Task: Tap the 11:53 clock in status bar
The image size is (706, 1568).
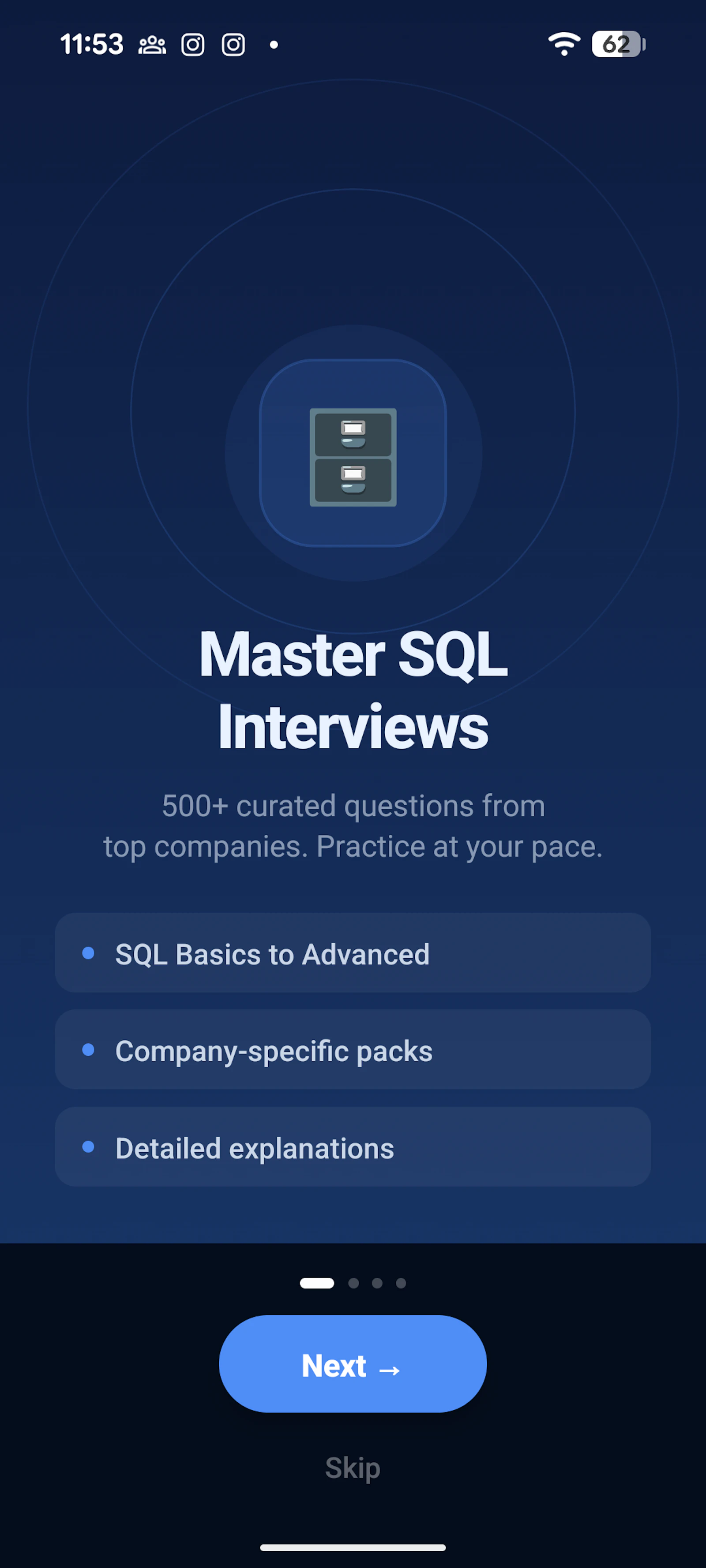Action: pos(92,45)
